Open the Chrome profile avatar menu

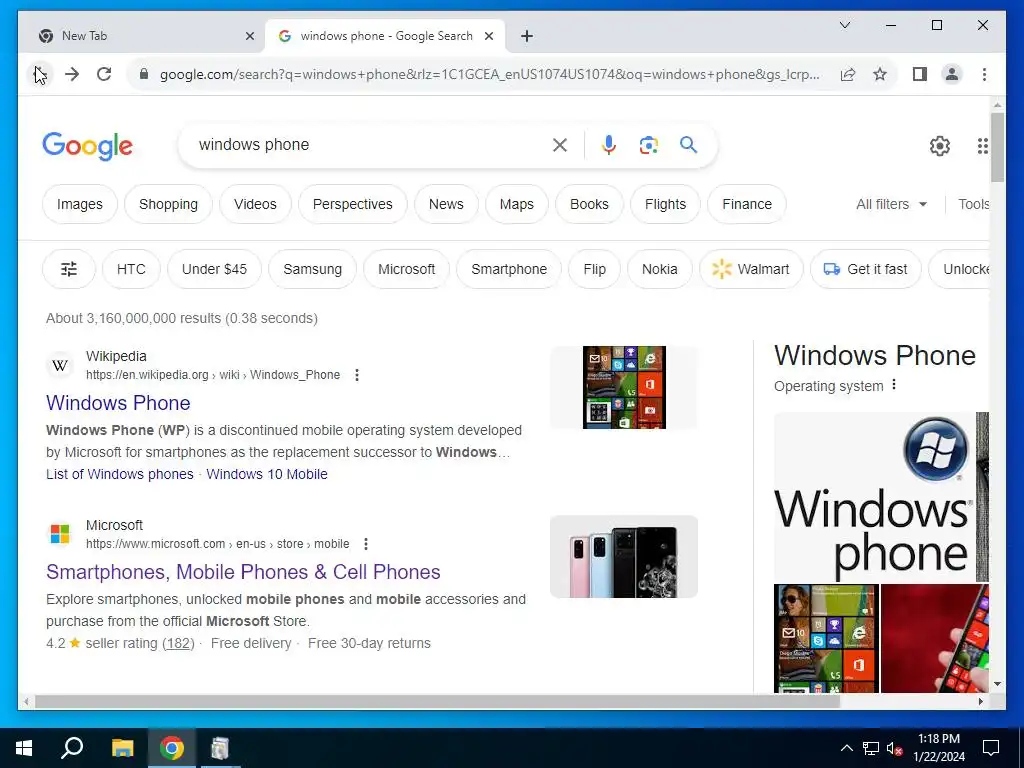[952, 74]
